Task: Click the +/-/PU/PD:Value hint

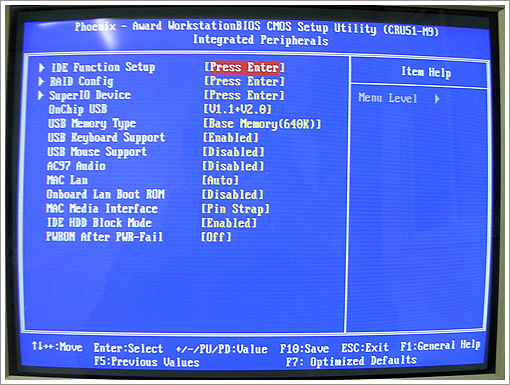Action: [x=222, y=349]
